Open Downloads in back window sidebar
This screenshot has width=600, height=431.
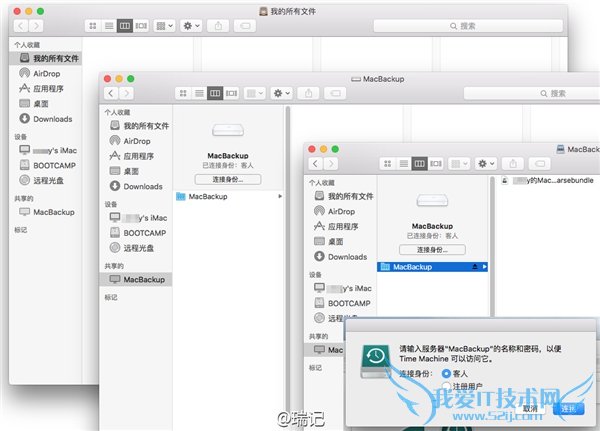coord(46,119)
